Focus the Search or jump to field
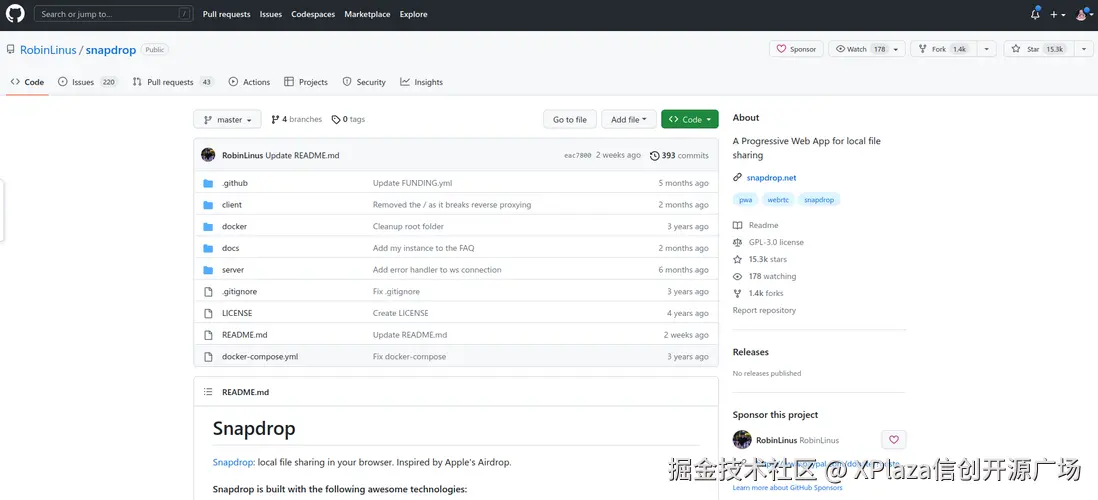The width and height of the screenshot is (1098, 500). tap(113, 14)
